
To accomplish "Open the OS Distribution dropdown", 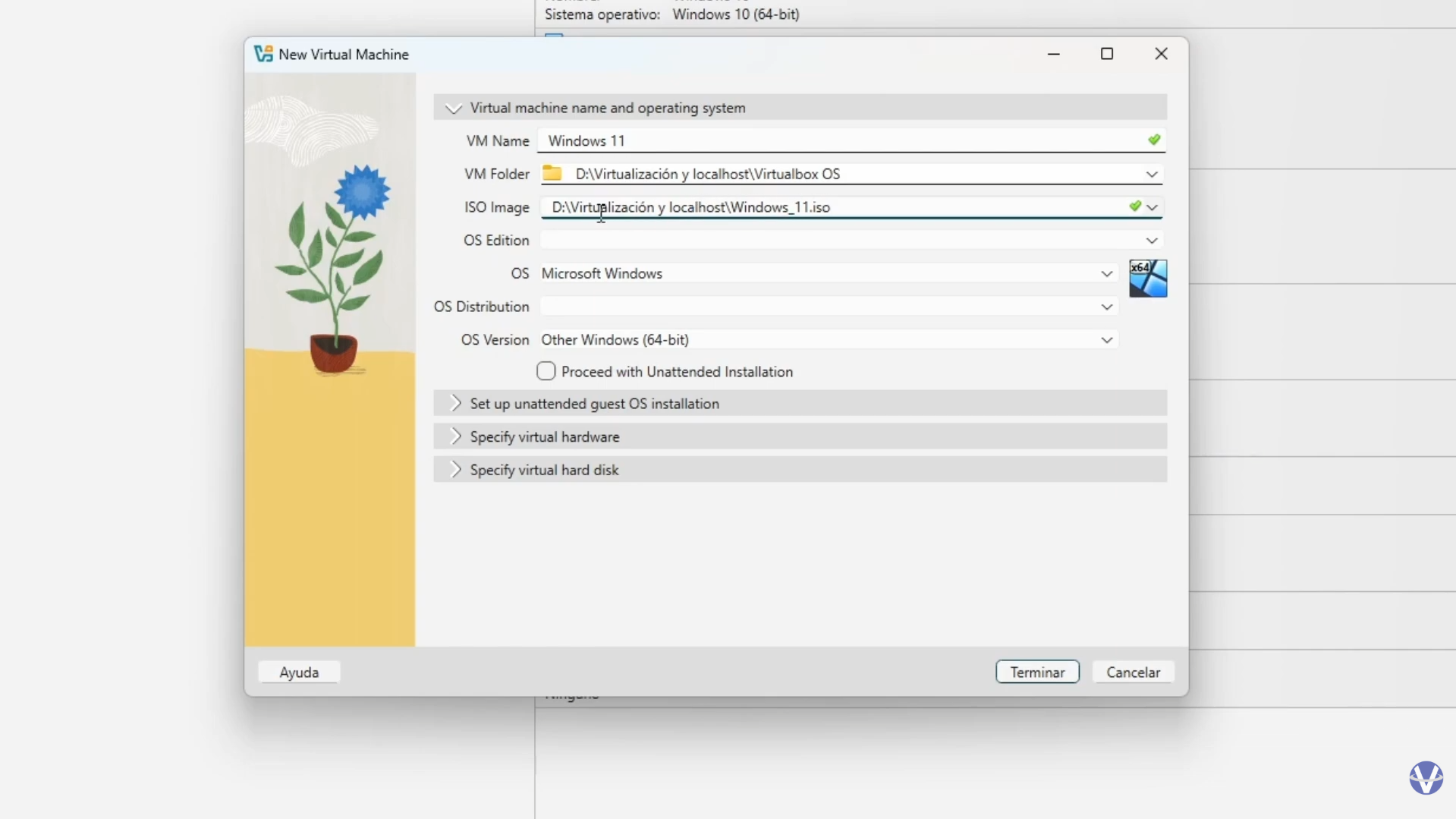I will tap(1107, 307).
